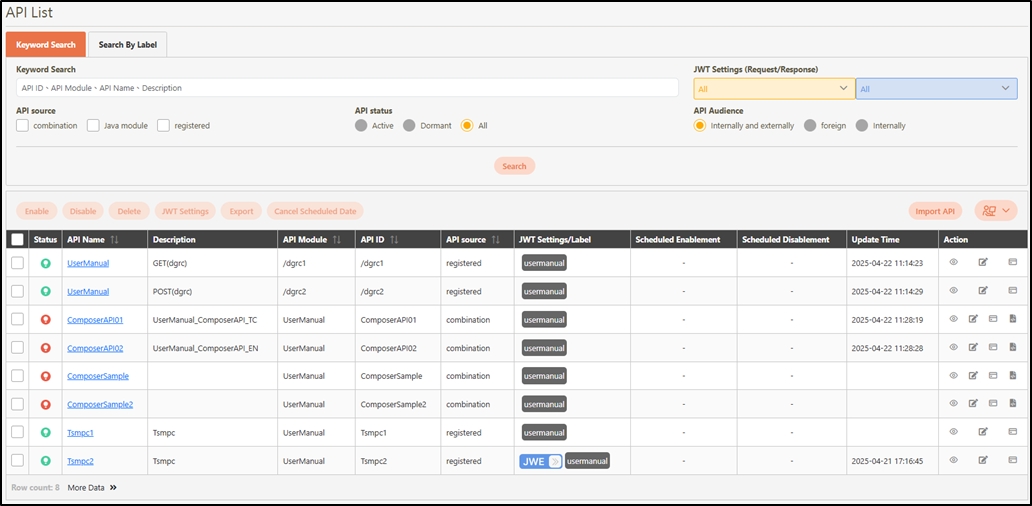The width and height of the screenshot is (1032, 506).
Task: Open the yellow JWT Settings request dropdown
Action: pyautogui.click(x=773, y=89)
